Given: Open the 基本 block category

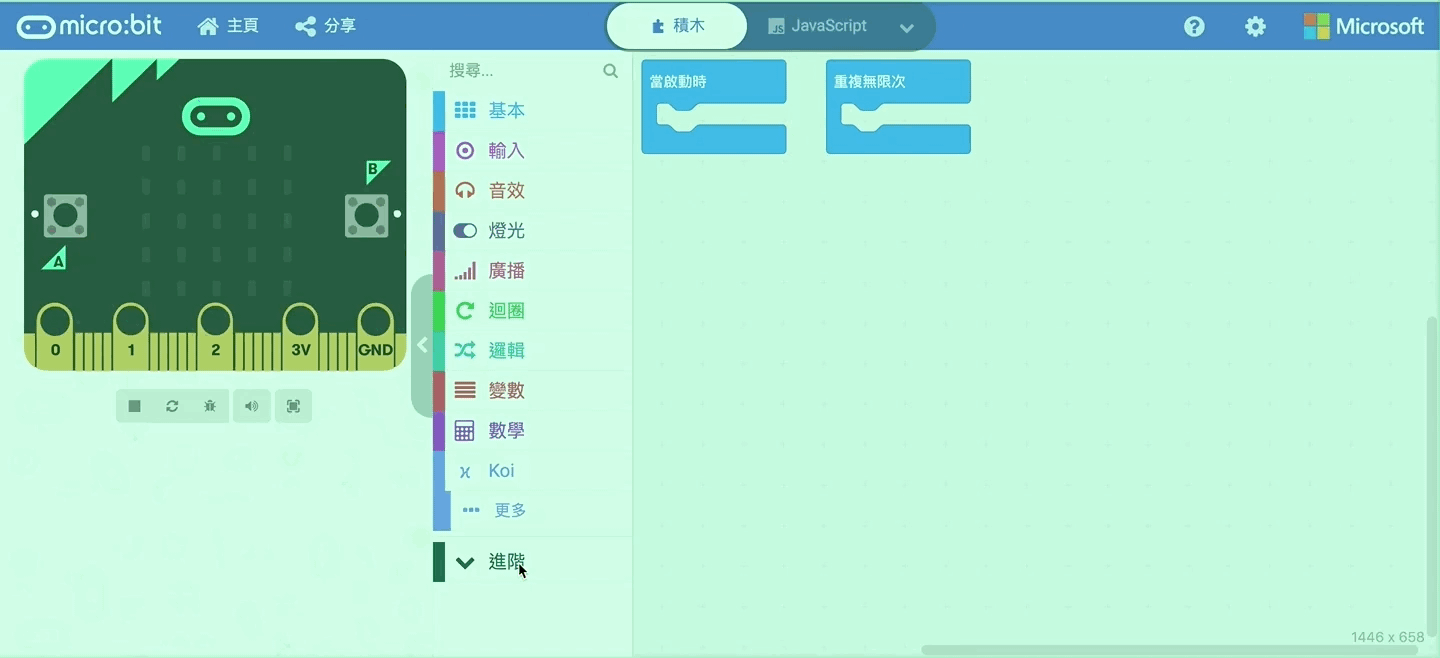Looking at the screenshot, I should tap(532, 110).
